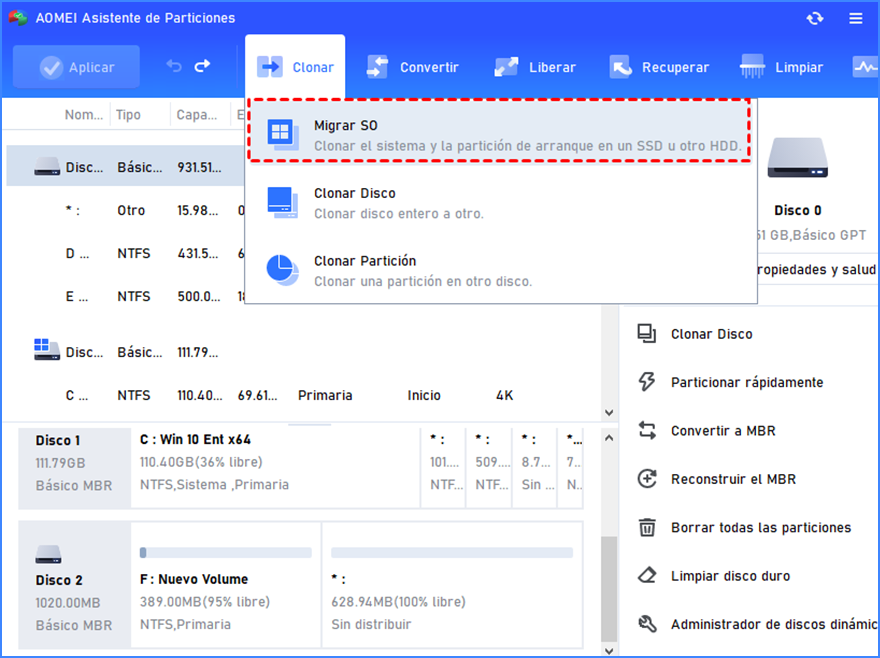The image size is (880, 658).
Task: Click the Particionar rápidamente lightning icon
Action: tap(647, 382)
